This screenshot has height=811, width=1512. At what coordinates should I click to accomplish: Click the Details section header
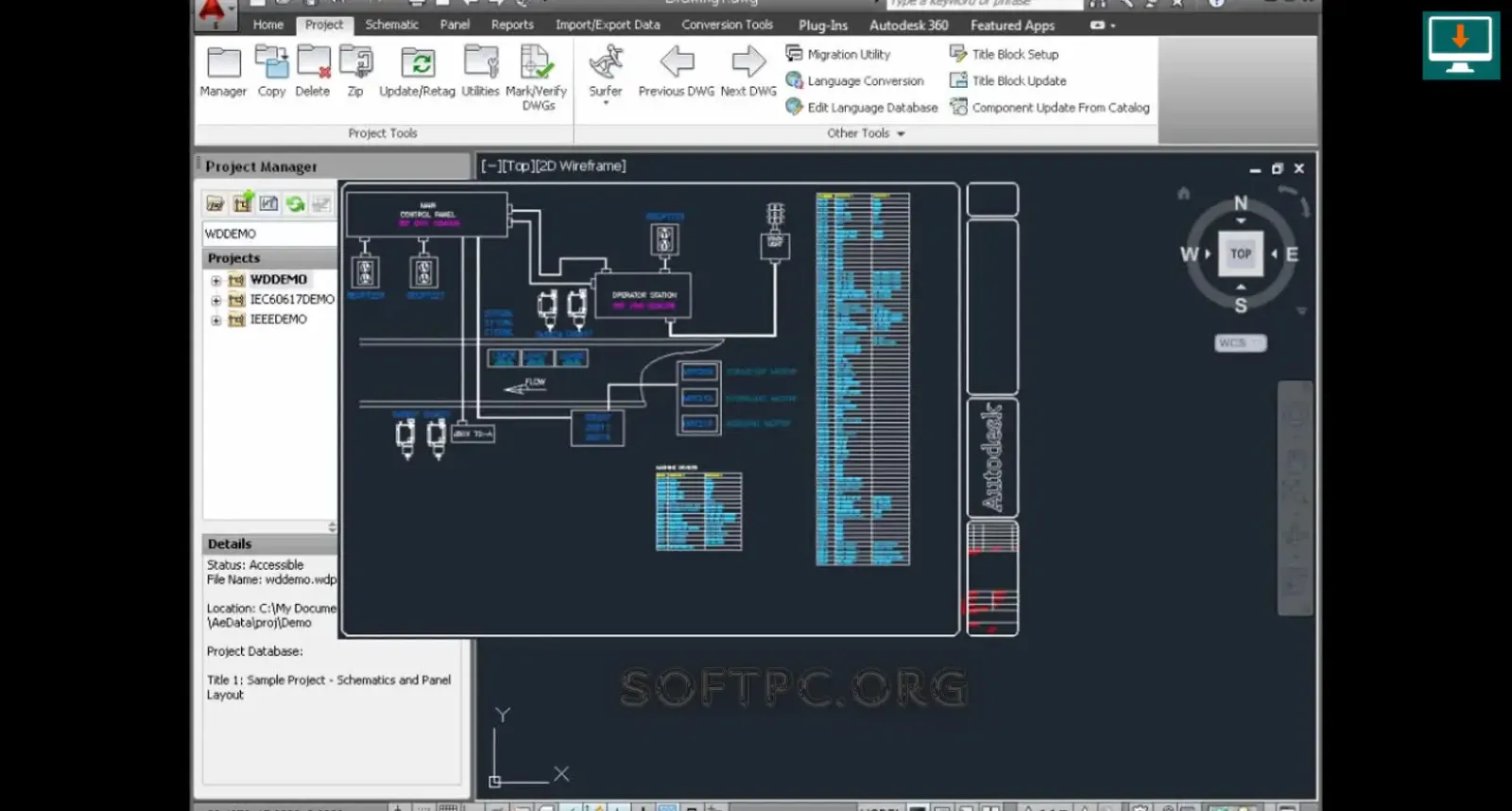point(270,544)
